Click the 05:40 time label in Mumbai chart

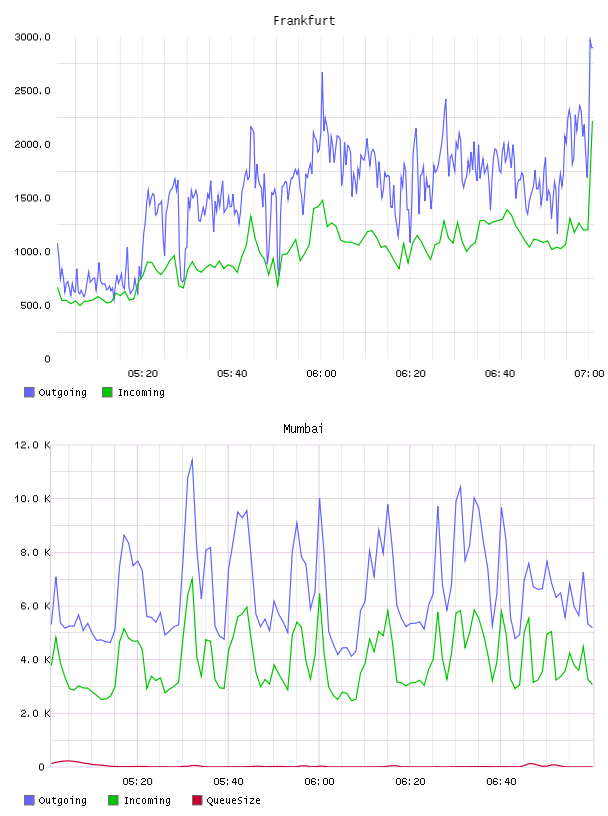point(228,782)
